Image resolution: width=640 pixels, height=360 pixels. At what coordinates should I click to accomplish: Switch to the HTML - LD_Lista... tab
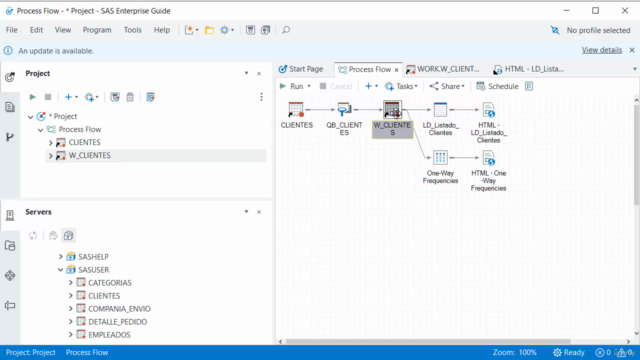529,69
